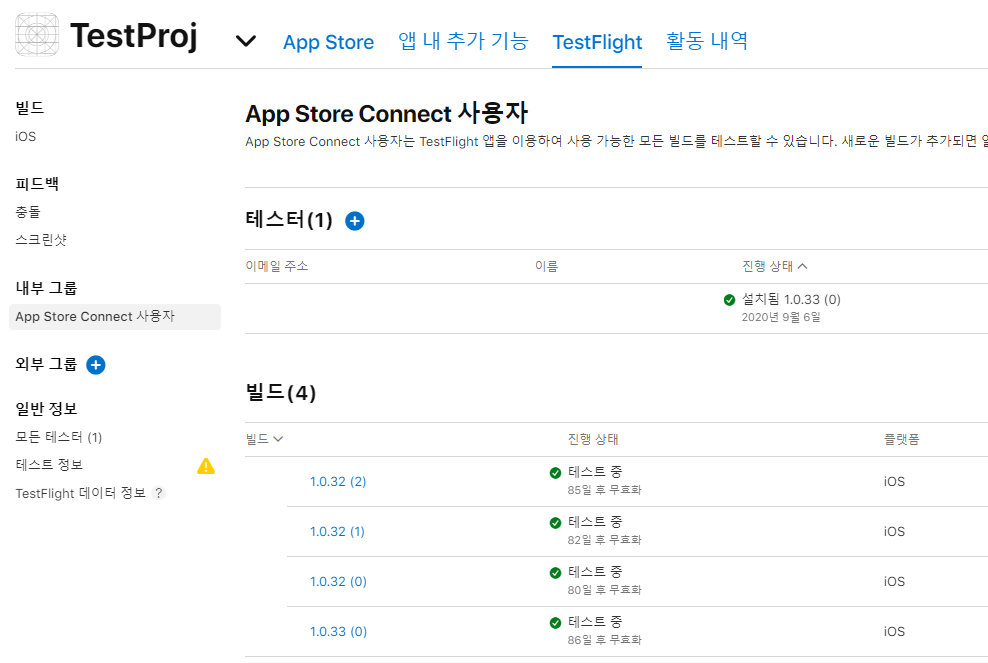Open build 1.0.33 (0)

pyautogui.click(x=338, y=631)
